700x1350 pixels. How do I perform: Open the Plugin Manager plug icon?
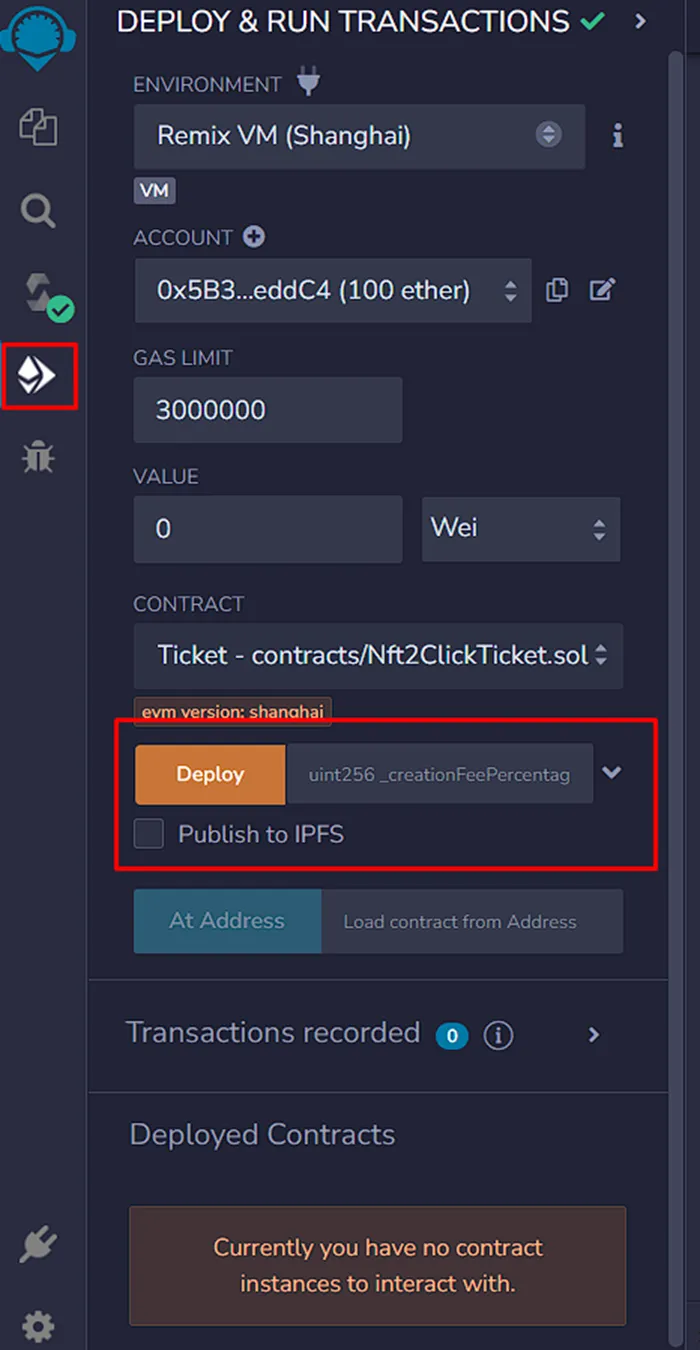(x=39, y=1245)
